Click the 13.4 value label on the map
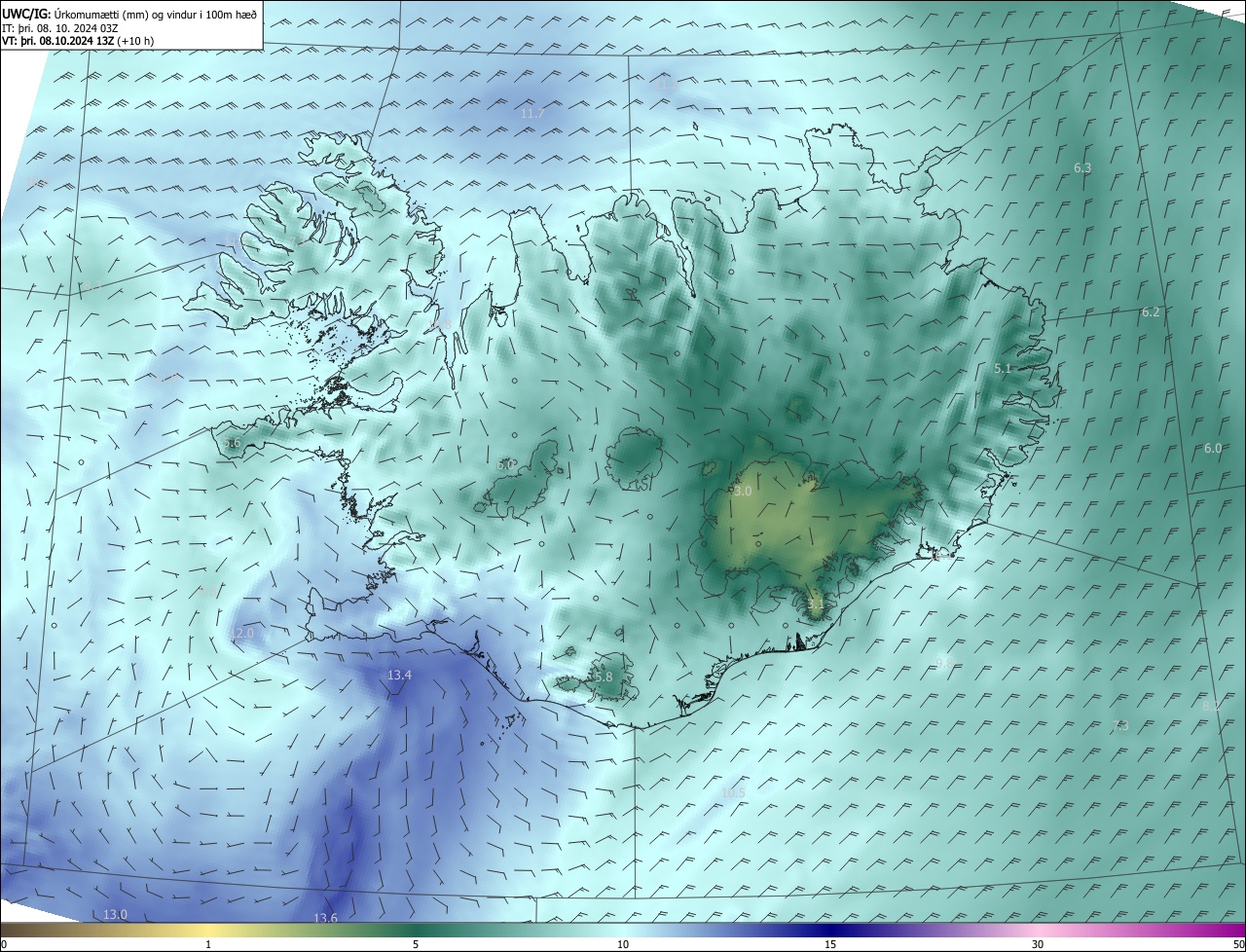 pos(400,676)
